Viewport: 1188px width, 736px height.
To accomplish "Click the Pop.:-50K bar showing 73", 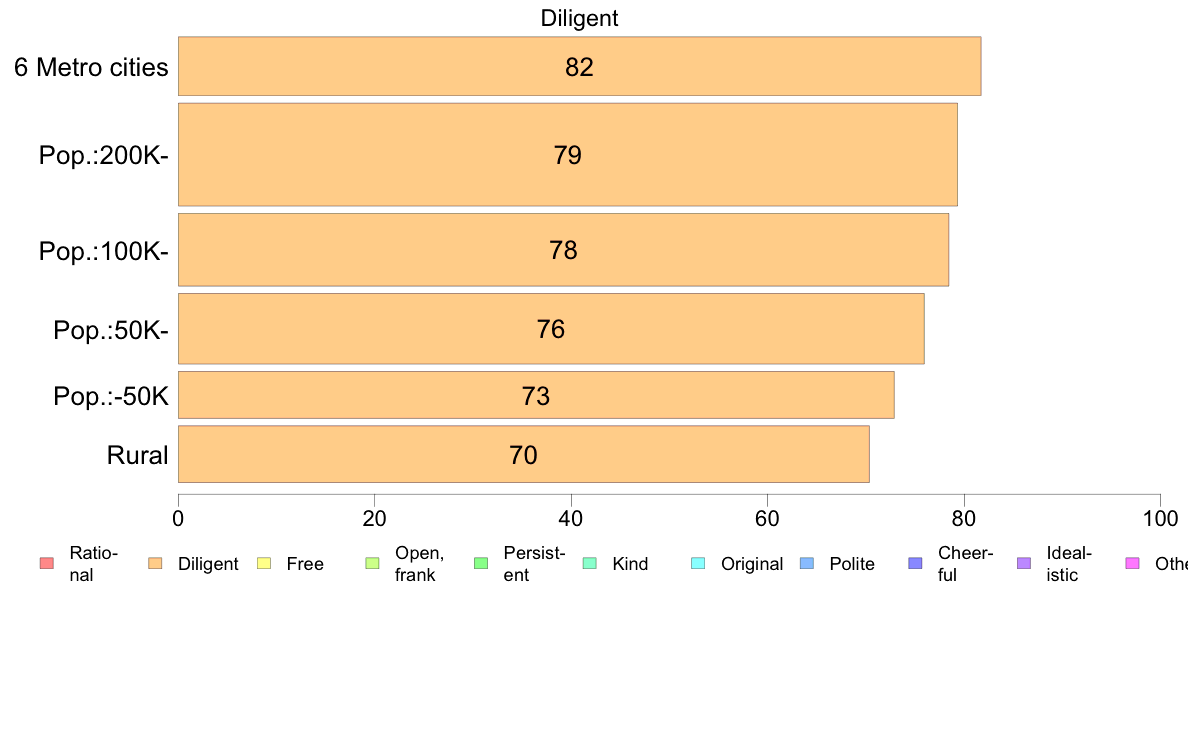I will (536, 395).
